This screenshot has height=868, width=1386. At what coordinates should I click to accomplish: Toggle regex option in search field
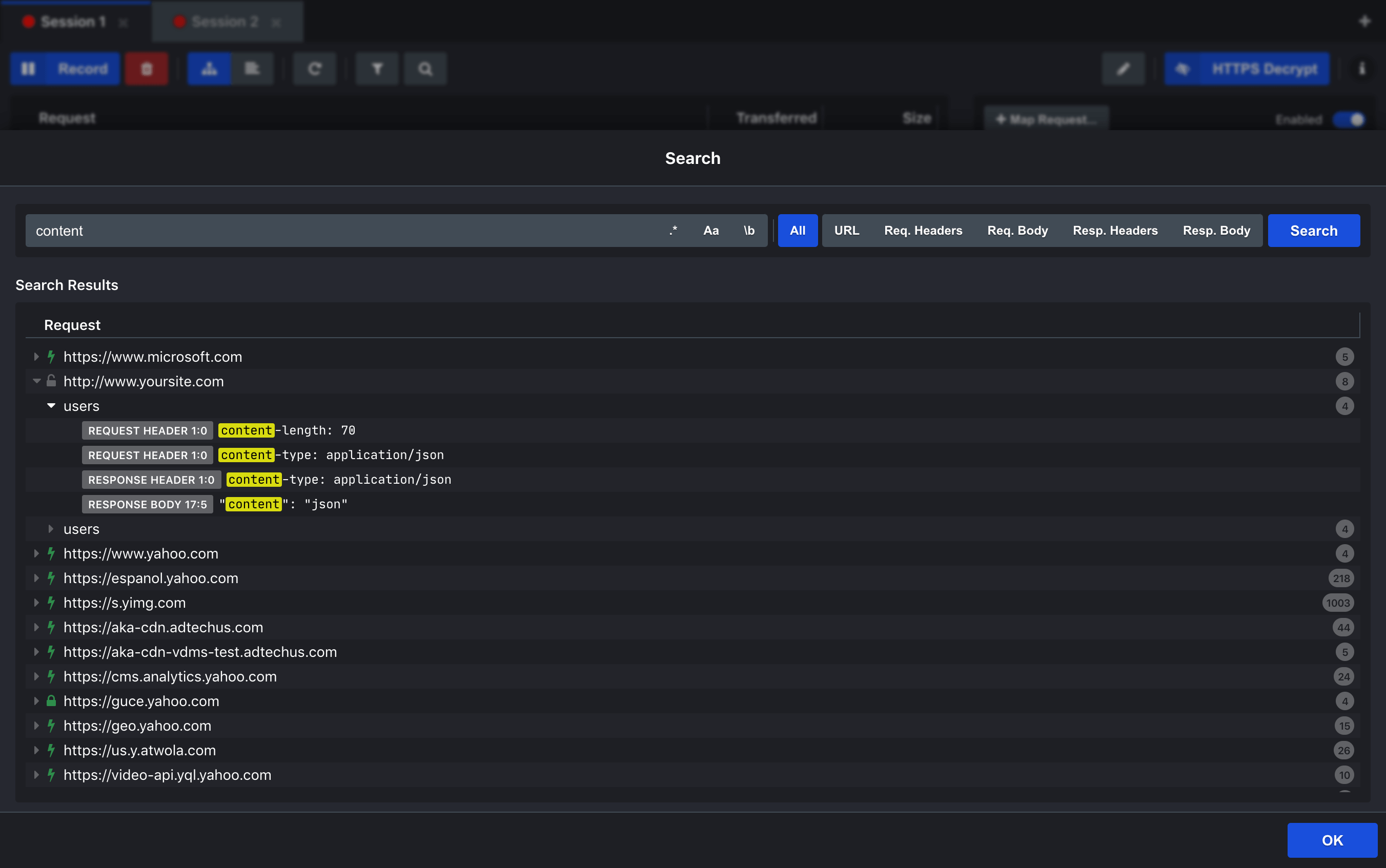click(673, 231)
